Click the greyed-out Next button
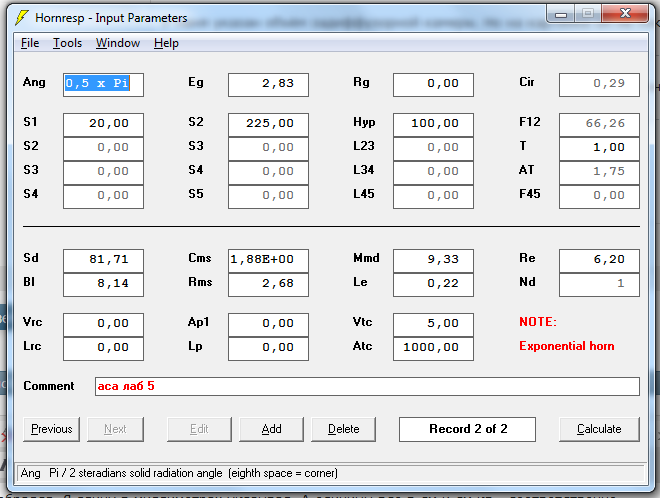This screenshot has height=498, width=660. (x=115, y=429)
